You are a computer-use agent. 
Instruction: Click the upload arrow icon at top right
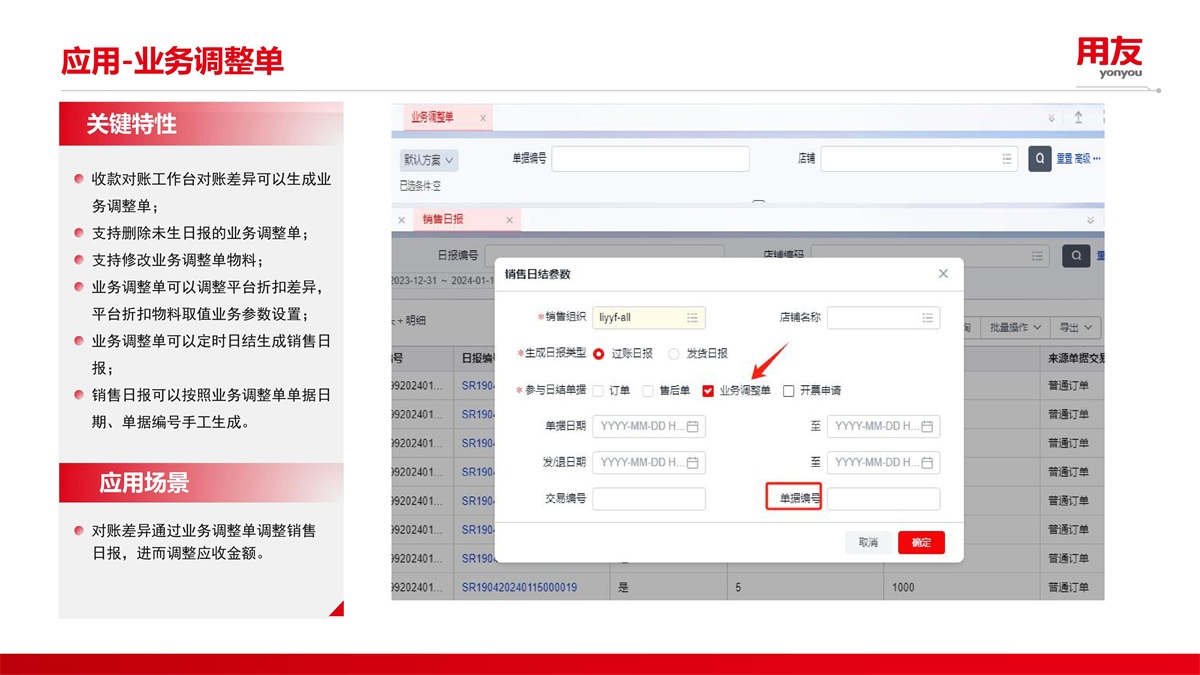[x=1078, y=117]
